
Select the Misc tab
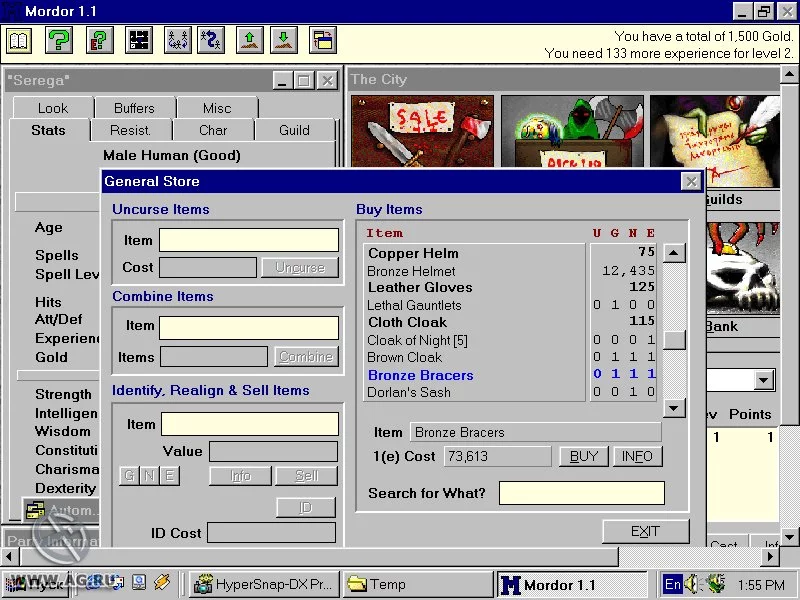217,108
